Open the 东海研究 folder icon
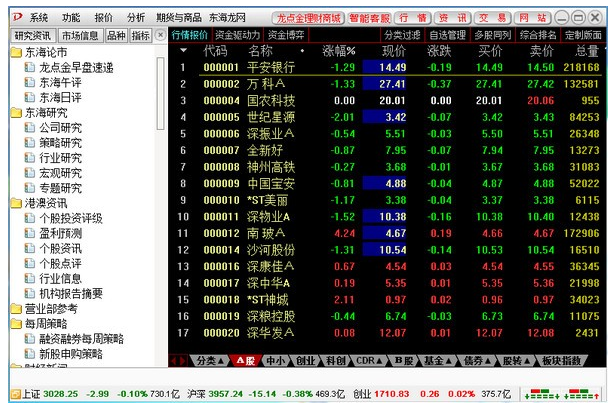 [16, 113]
